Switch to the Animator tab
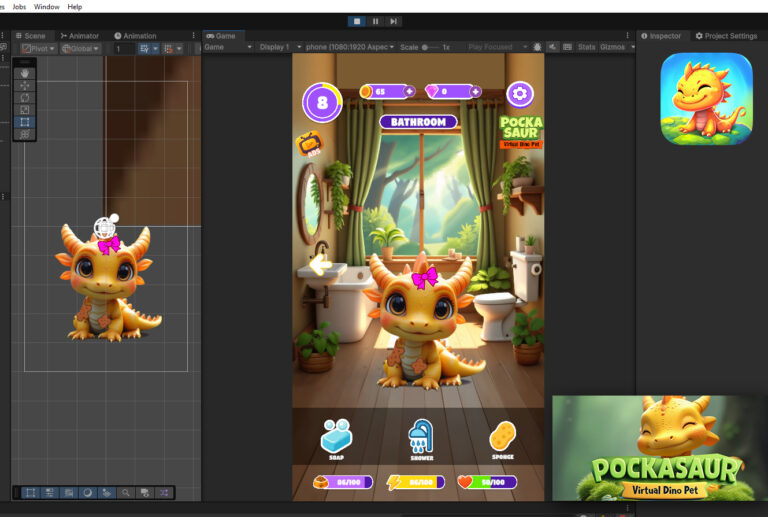Viewport: 768px width, 517px height. (78, 36)
